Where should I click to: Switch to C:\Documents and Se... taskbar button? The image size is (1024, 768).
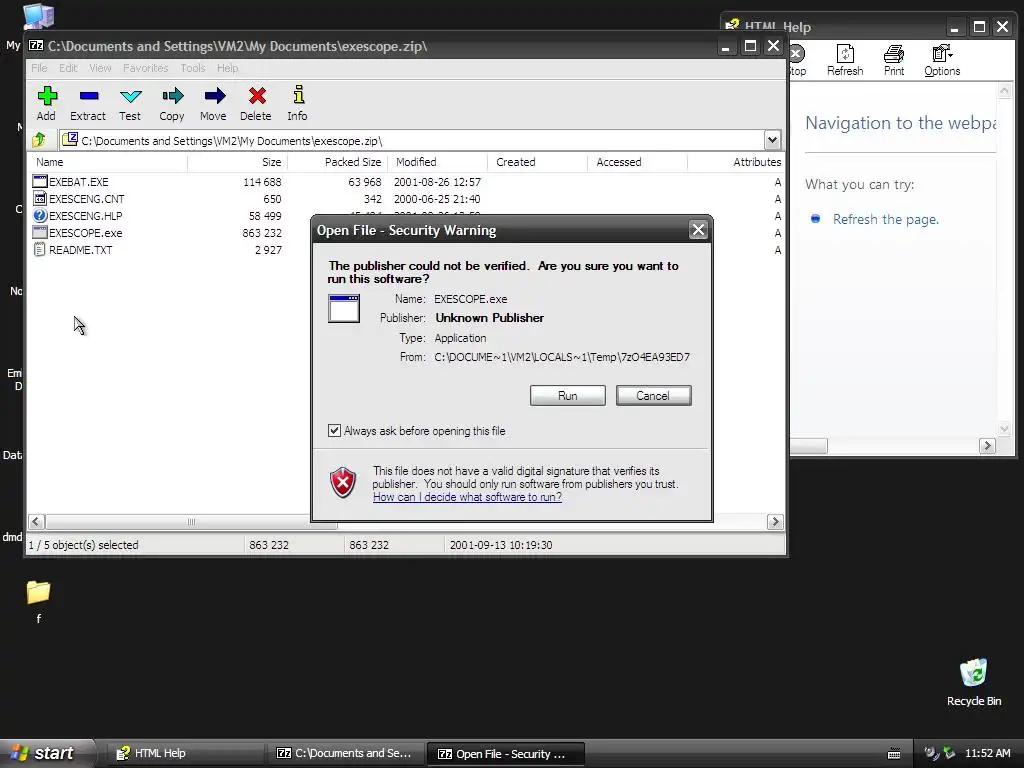[345, 754]
